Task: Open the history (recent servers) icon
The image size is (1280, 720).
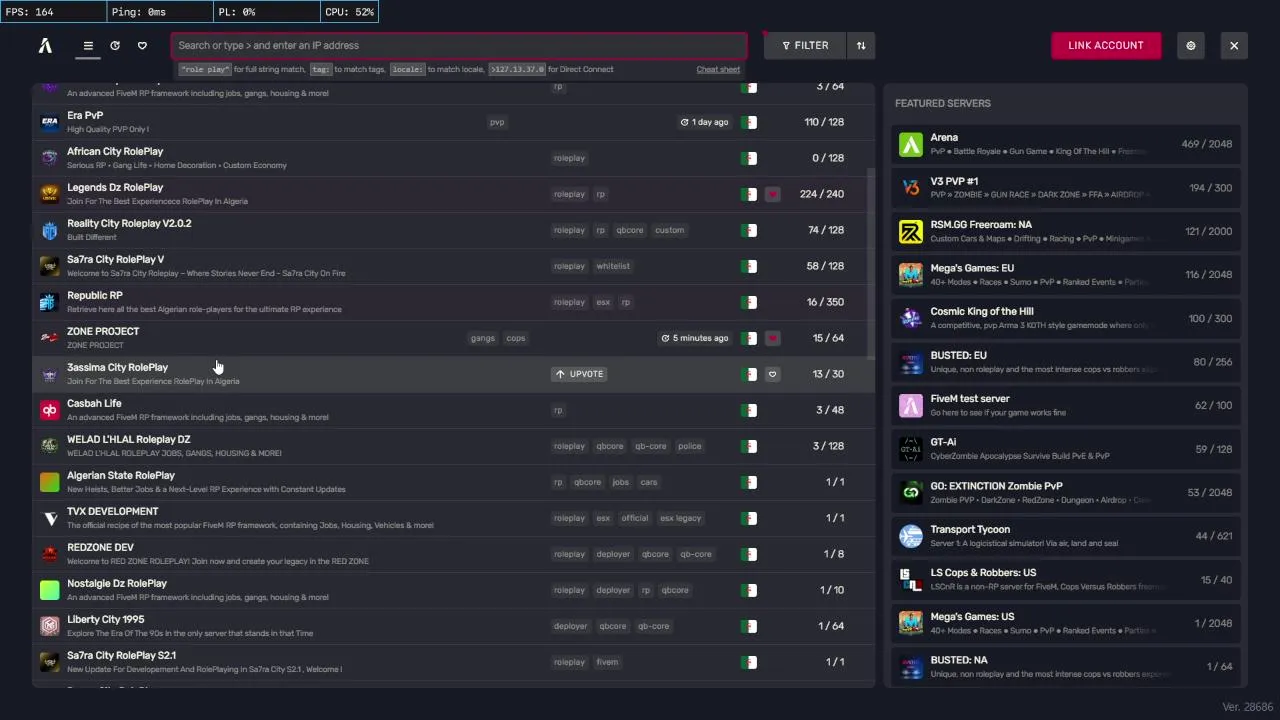Action: (x=115, y=45)
